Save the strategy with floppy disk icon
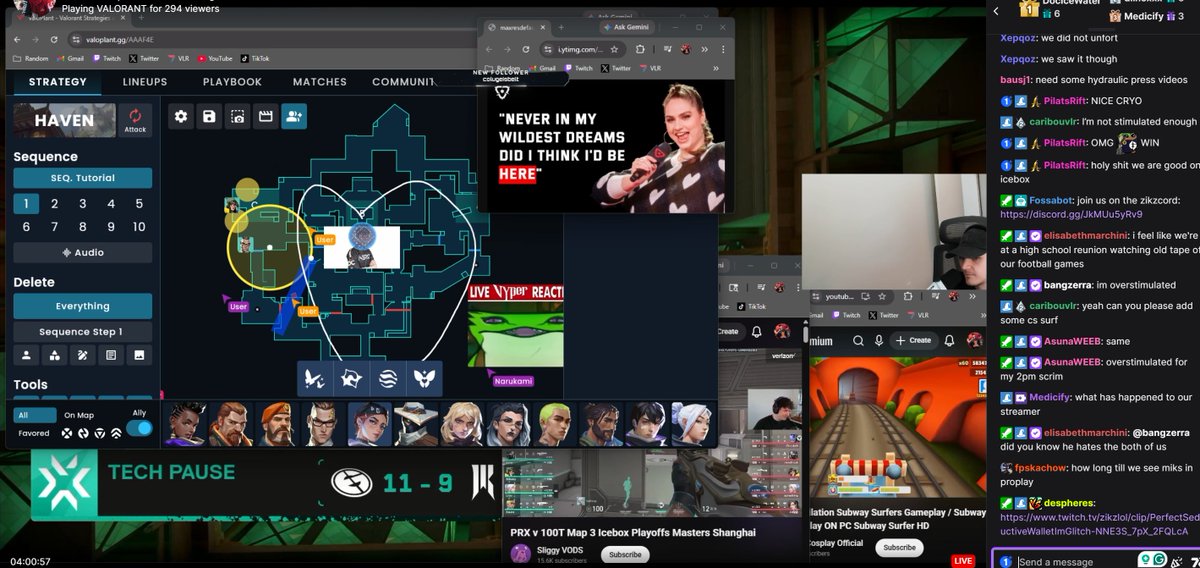 (209, 117)
